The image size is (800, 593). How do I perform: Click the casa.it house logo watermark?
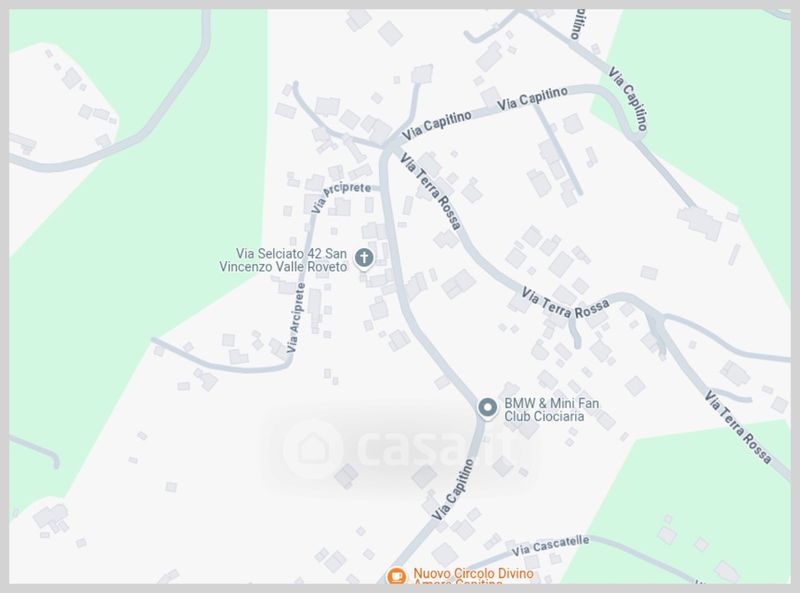[312, 449]
